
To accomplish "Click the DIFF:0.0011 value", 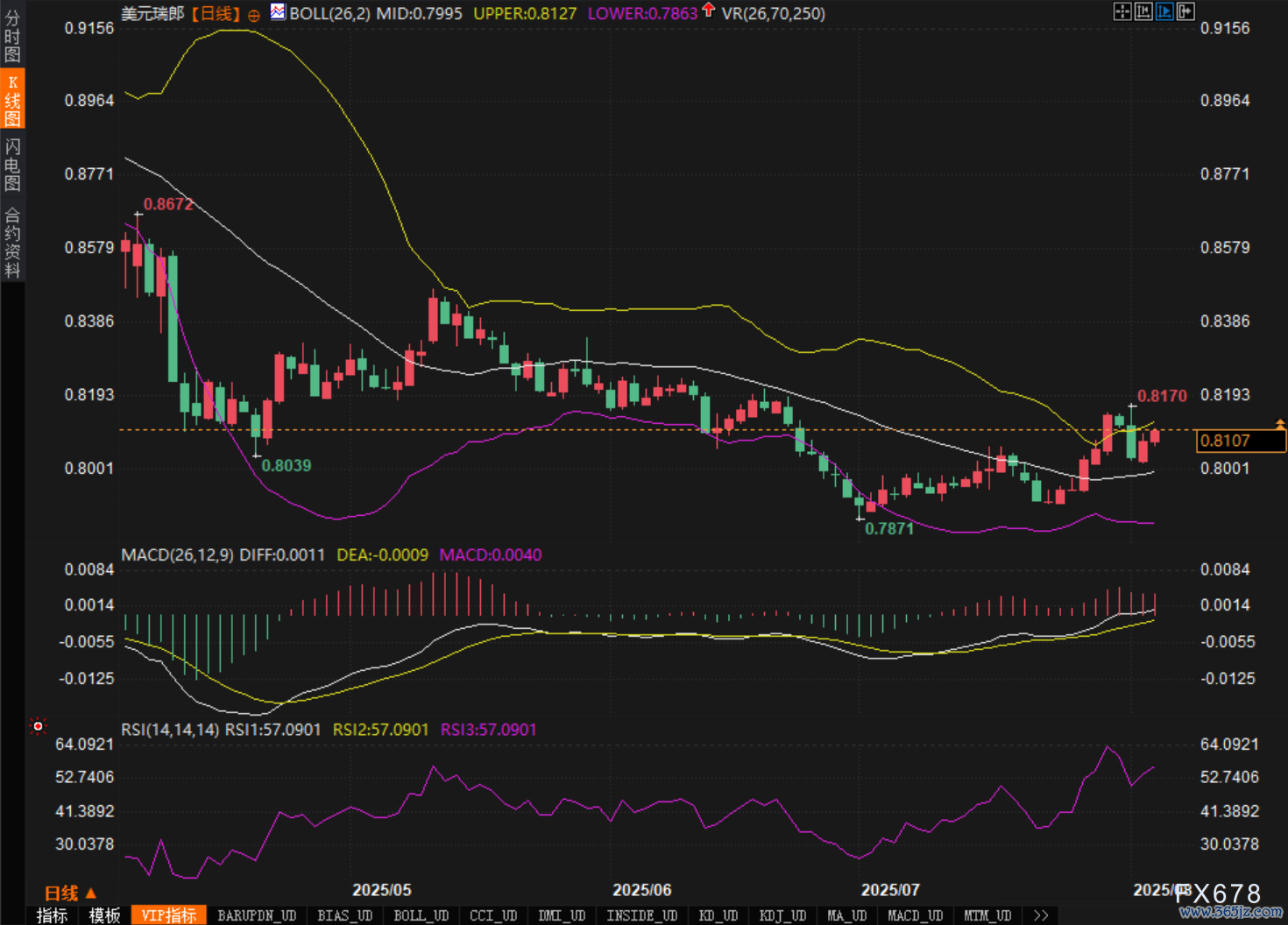I will coord(282,554).
